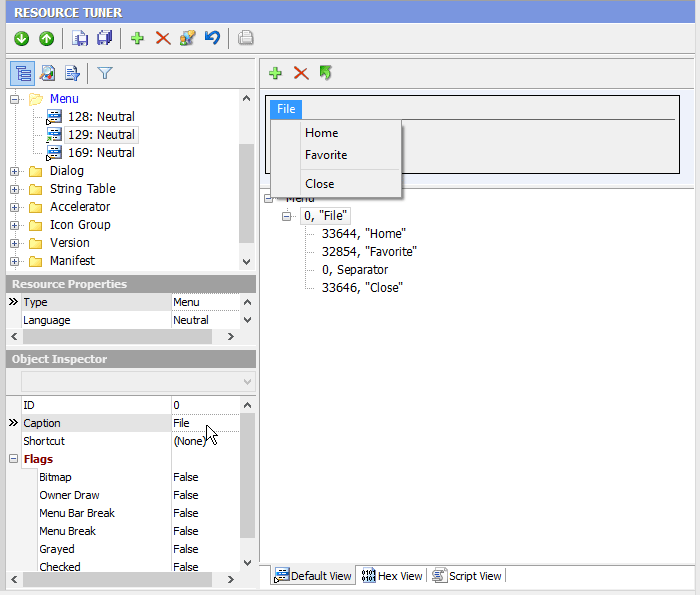The image size is (700, 595).
Task: Select tree item 32854, "Favorite"
Action: [369, 252]
